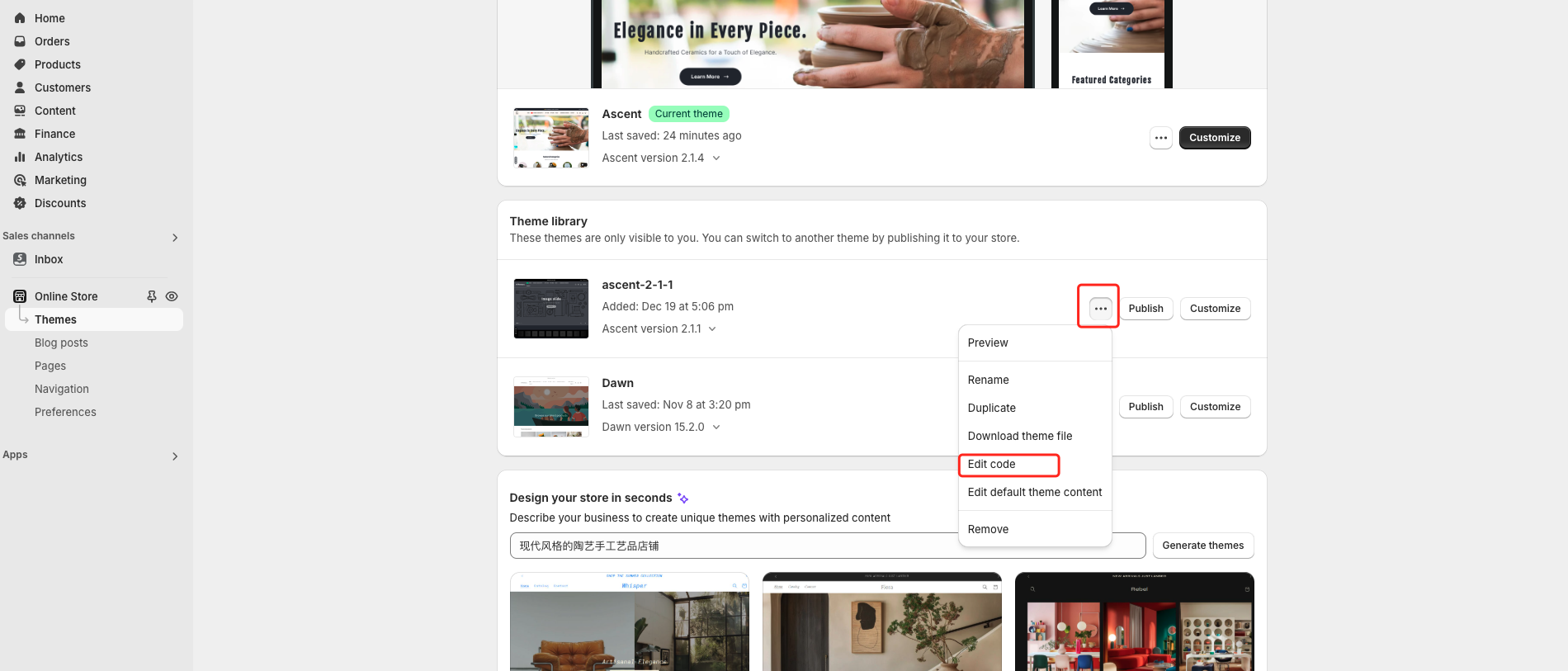Screen dimensions: 1568x671
Task: Click the eye icon to view online store
Action: pyautogui.click(x=172, y=296)
